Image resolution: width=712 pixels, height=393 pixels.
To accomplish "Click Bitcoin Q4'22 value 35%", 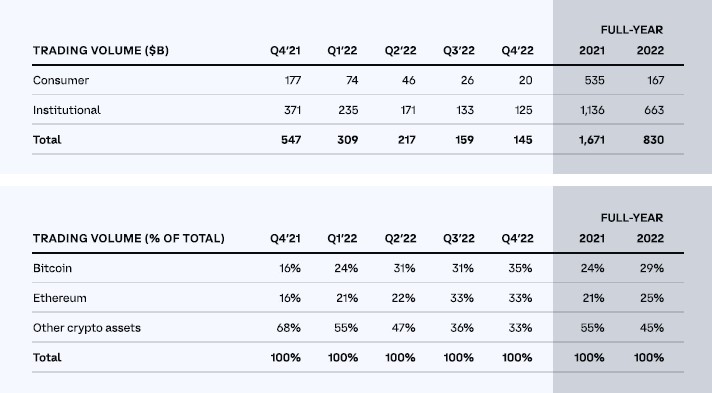I will [x=520, y=268].
